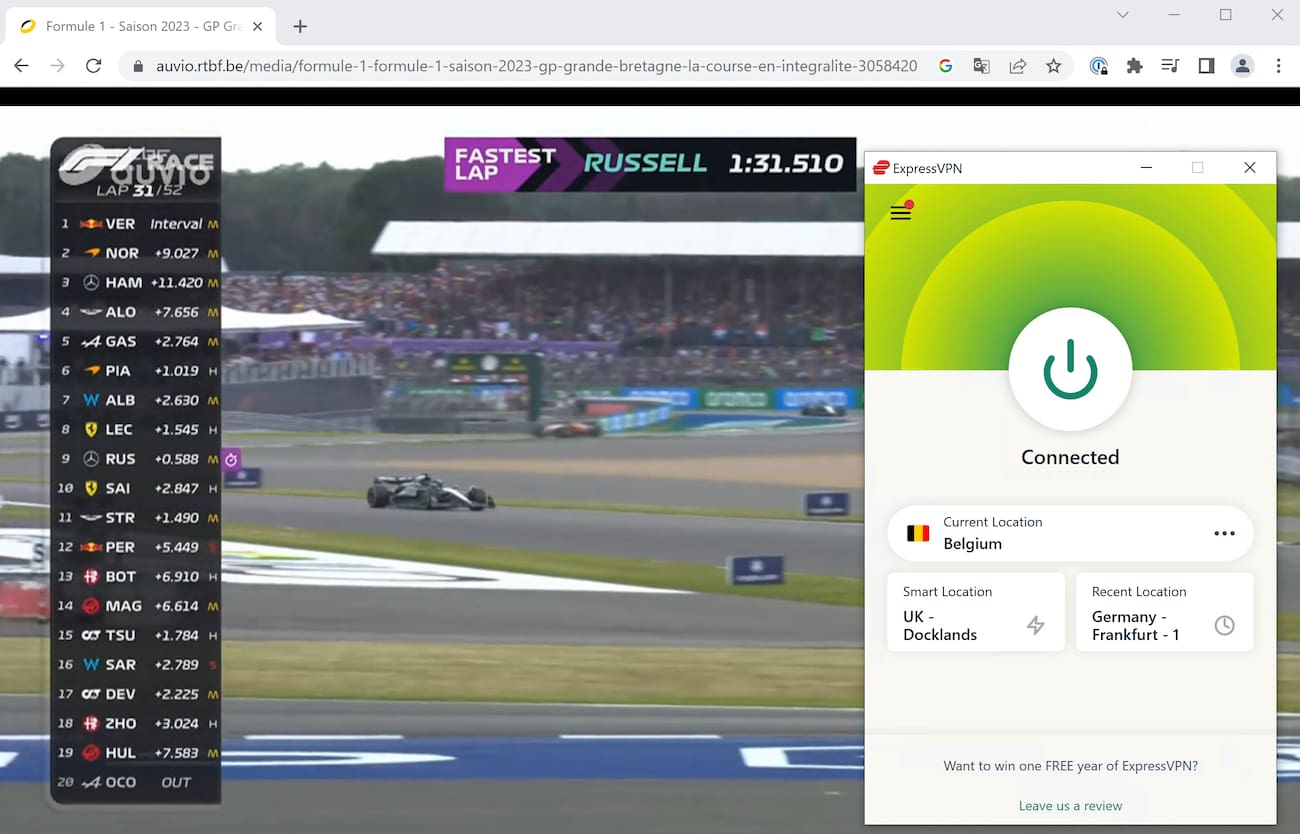Click OCO OUT row in standings
The width and height of the screenshot is (1300, 834).
137,782
